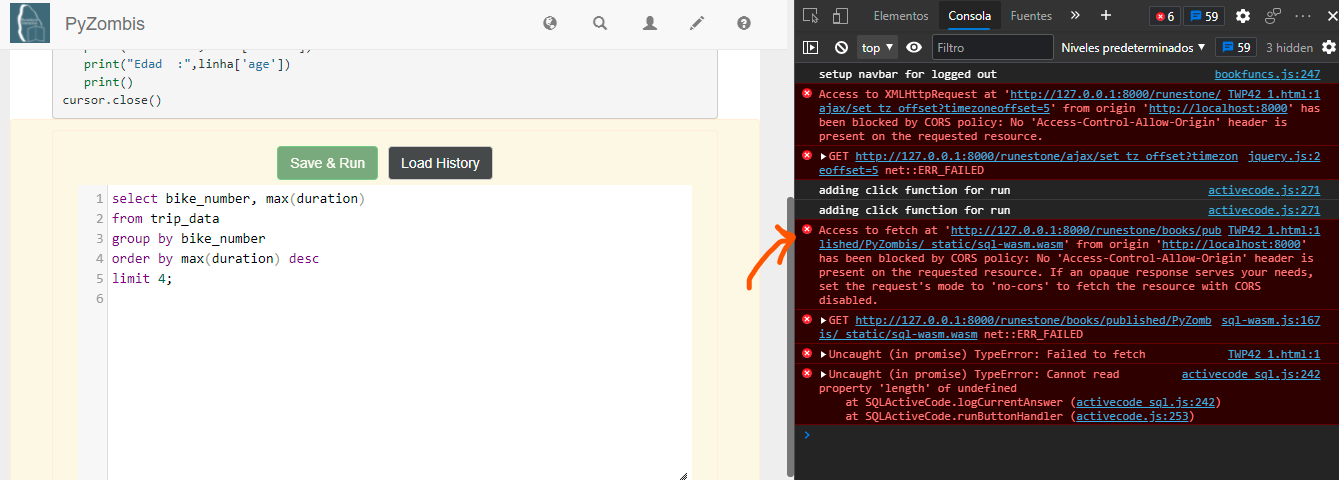This screenshot has width=1339, height=480.
Task: Click the editor resize handle corner
Action: tap(685, 475)
